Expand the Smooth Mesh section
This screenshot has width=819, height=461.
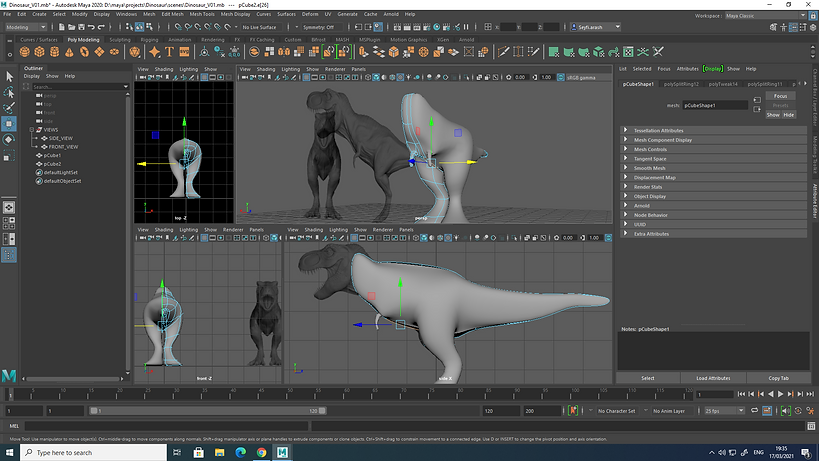714,168
